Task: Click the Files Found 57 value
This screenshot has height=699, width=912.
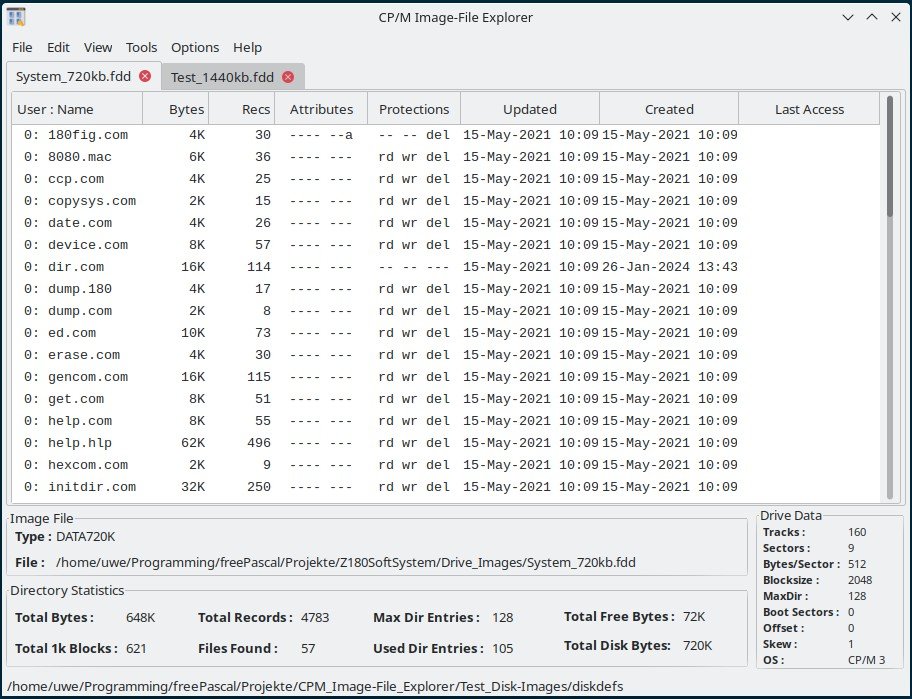Action: click(308, 648)
